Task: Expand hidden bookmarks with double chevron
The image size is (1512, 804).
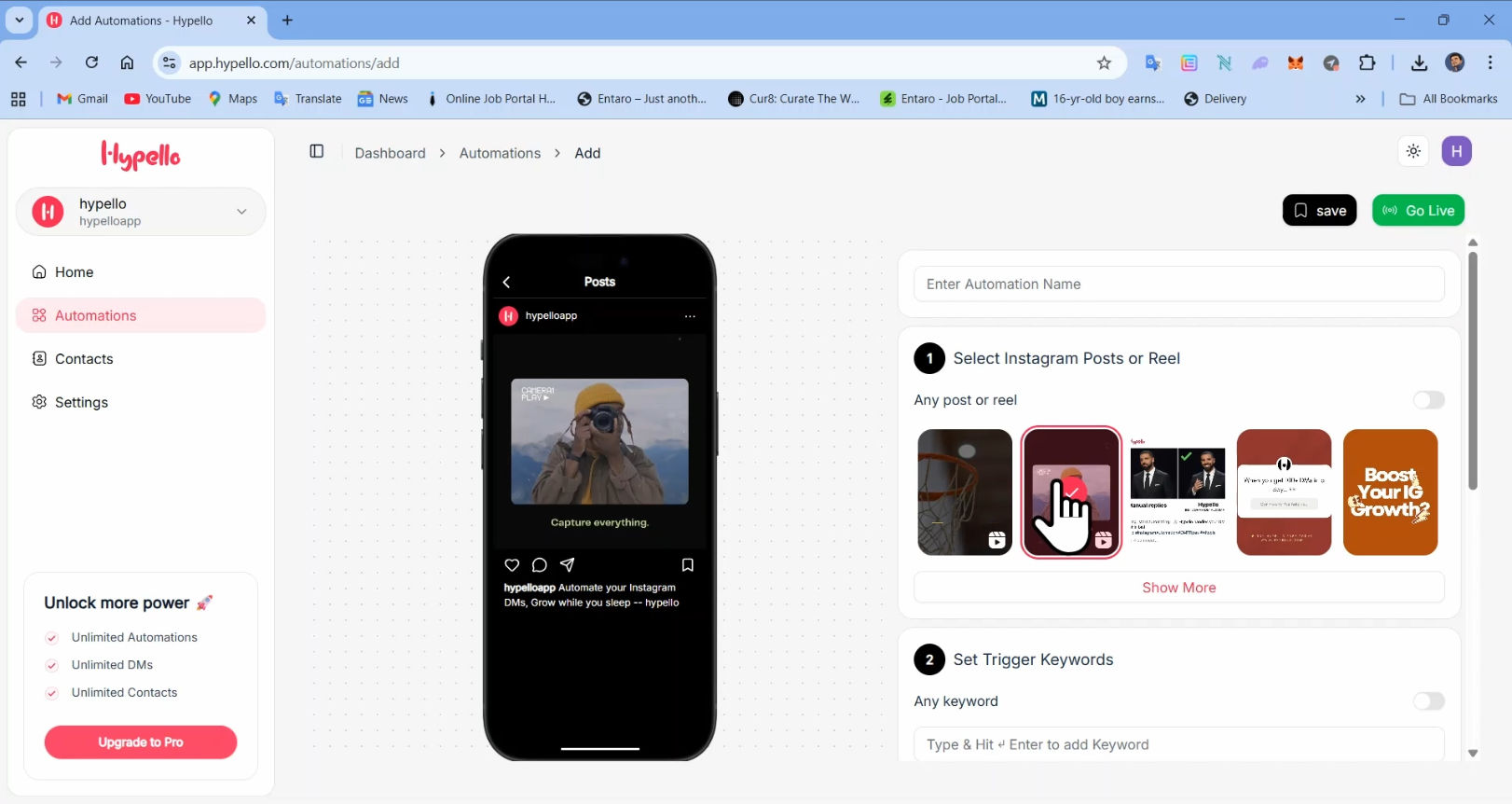Action: point(1360,99)
